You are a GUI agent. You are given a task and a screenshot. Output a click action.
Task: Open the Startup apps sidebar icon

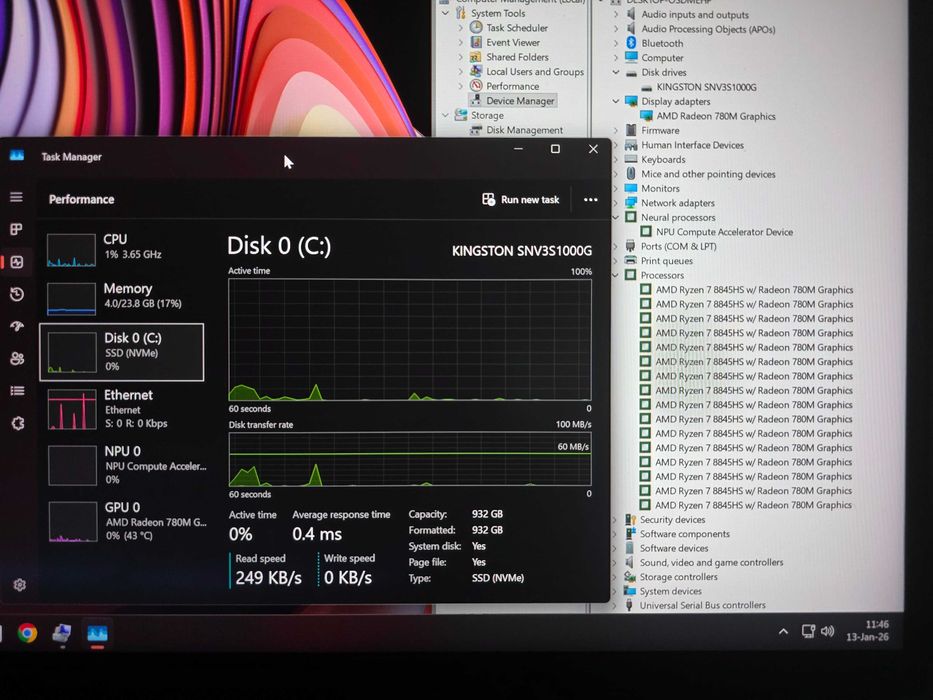[x=17, y=326]
